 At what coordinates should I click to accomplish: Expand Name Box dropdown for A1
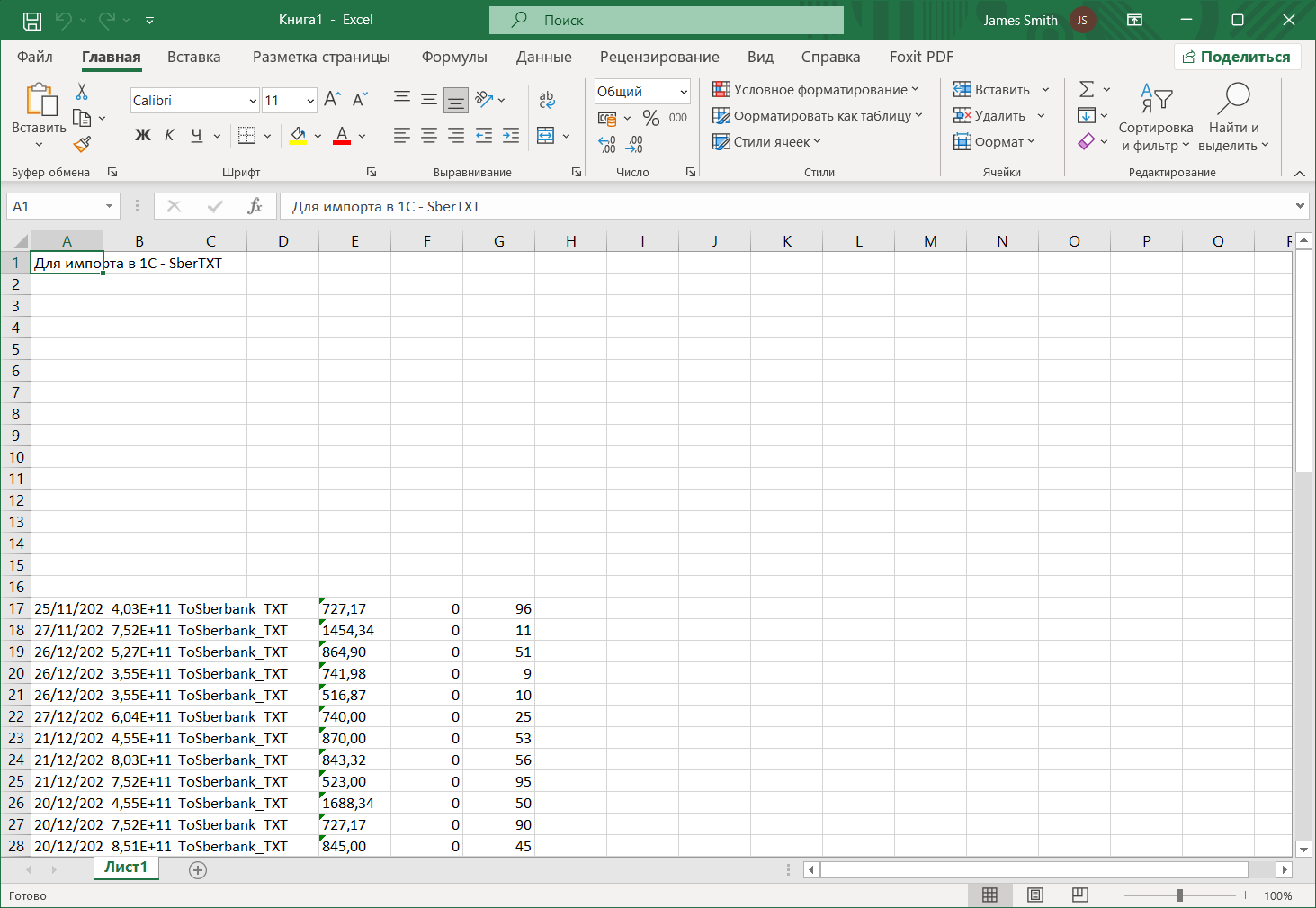click(109, 206)
